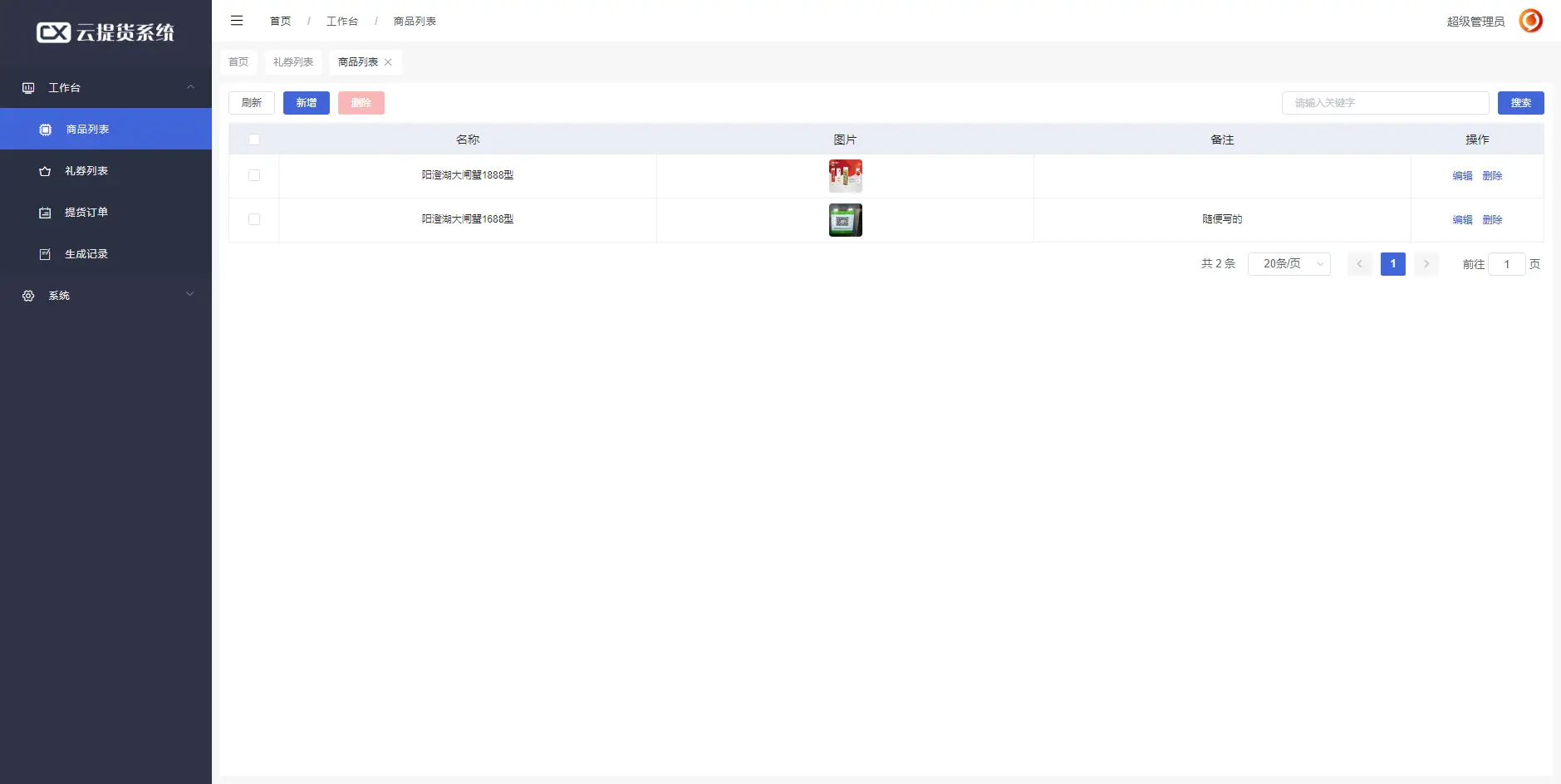Click the 操作 column header
The image size is (1561, 784).
tap(1477, 140)
